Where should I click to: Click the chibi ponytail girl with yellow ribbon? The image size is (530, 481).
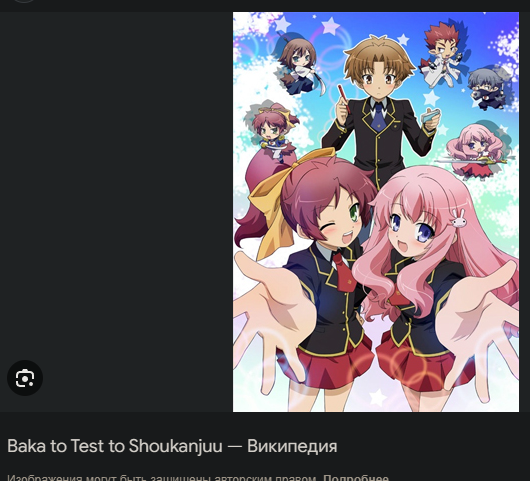[274, 132]
